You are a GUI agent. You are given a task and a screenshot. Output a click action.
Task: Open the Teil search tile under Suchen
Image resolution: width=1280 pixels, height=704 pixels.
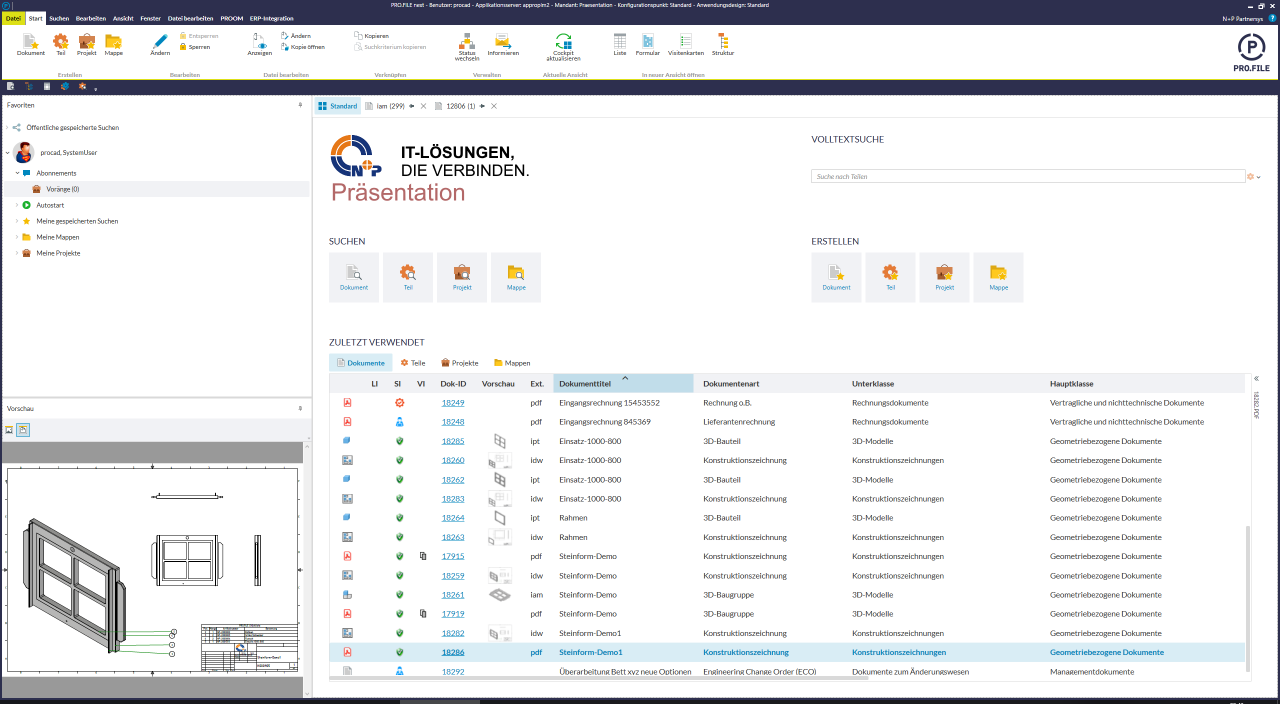(408, 277)
